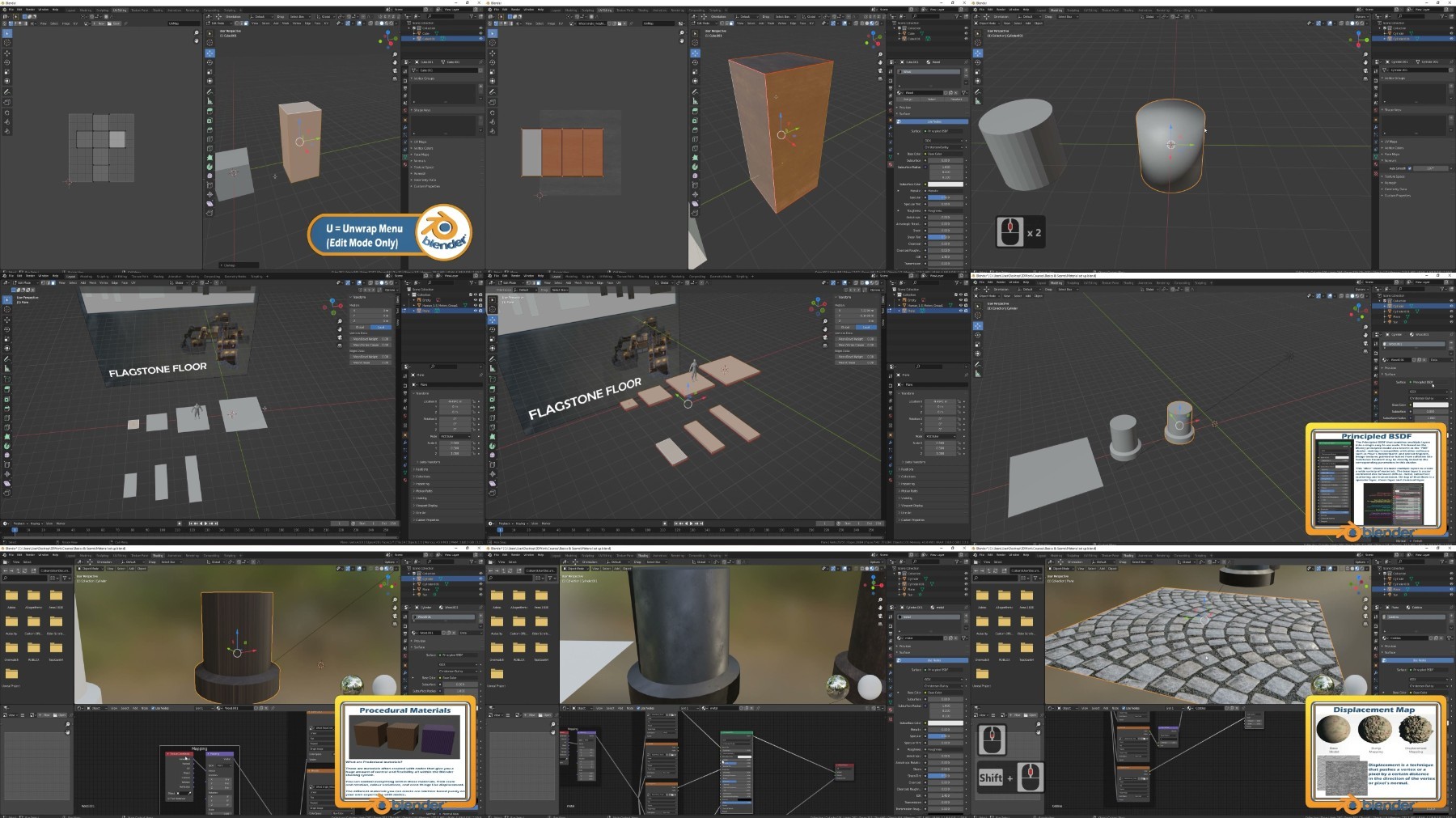This screenshot has height=818, width=1456.
Task: Expand Viewport Display panel in left Flagstone properties
Action: click(425, 505)
